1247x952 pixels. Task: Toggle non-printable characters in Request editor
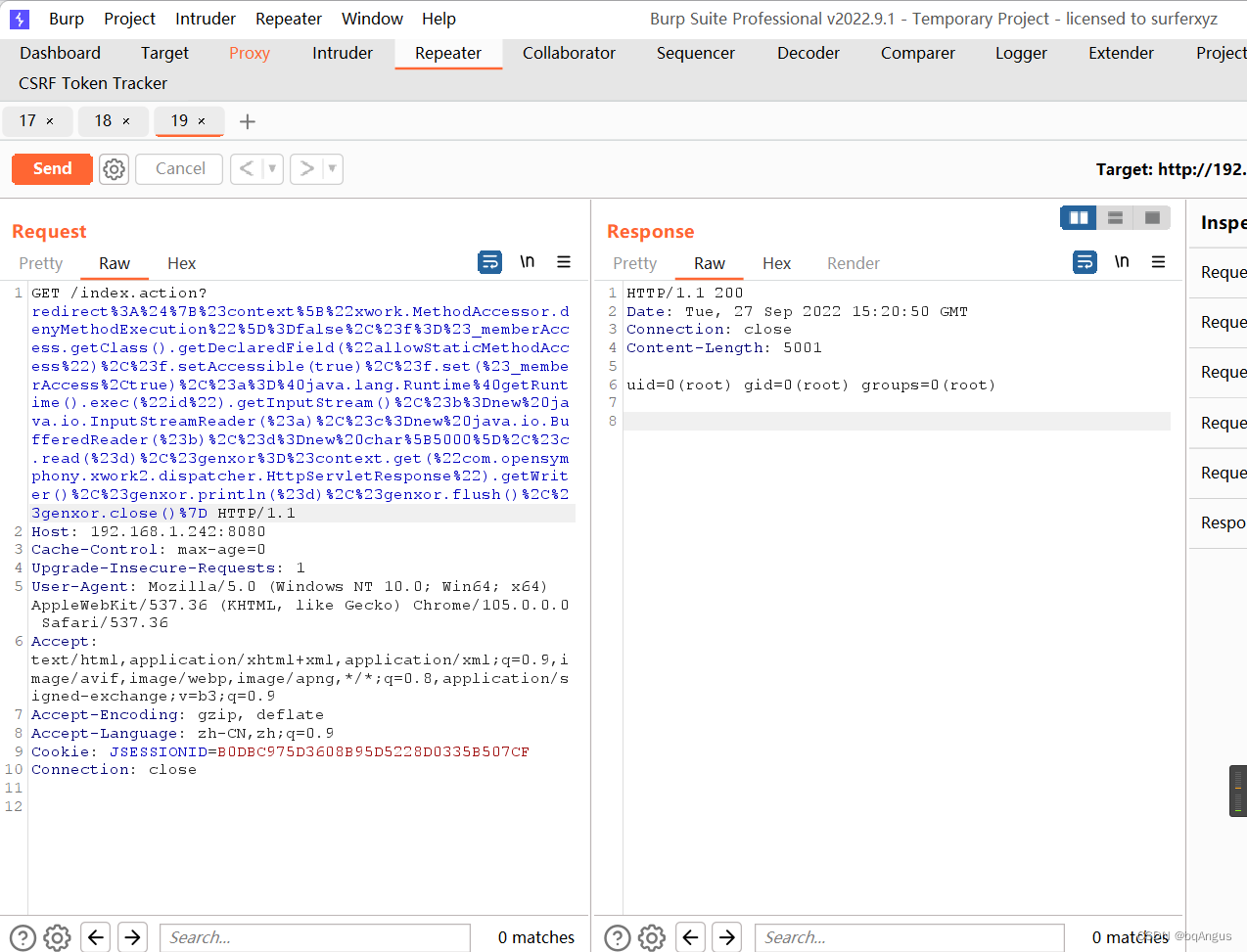point(527,261)
